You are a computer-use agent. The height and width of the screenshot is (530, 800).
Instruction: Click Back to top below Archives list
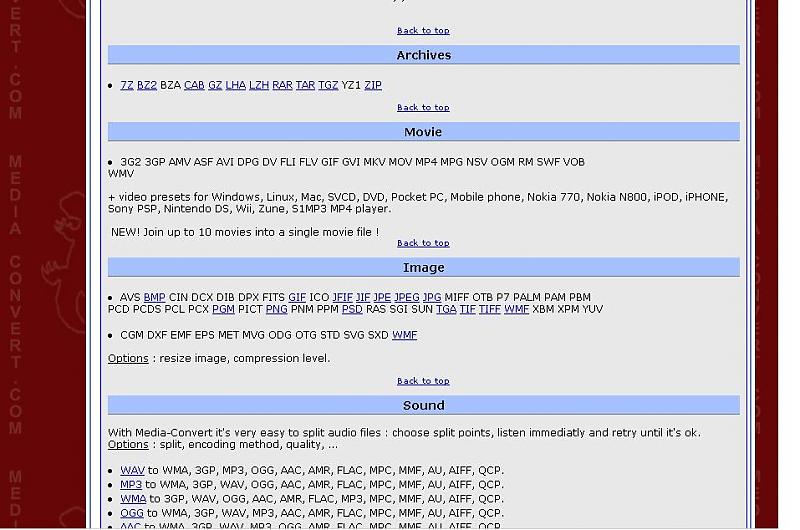pos(423,108)
